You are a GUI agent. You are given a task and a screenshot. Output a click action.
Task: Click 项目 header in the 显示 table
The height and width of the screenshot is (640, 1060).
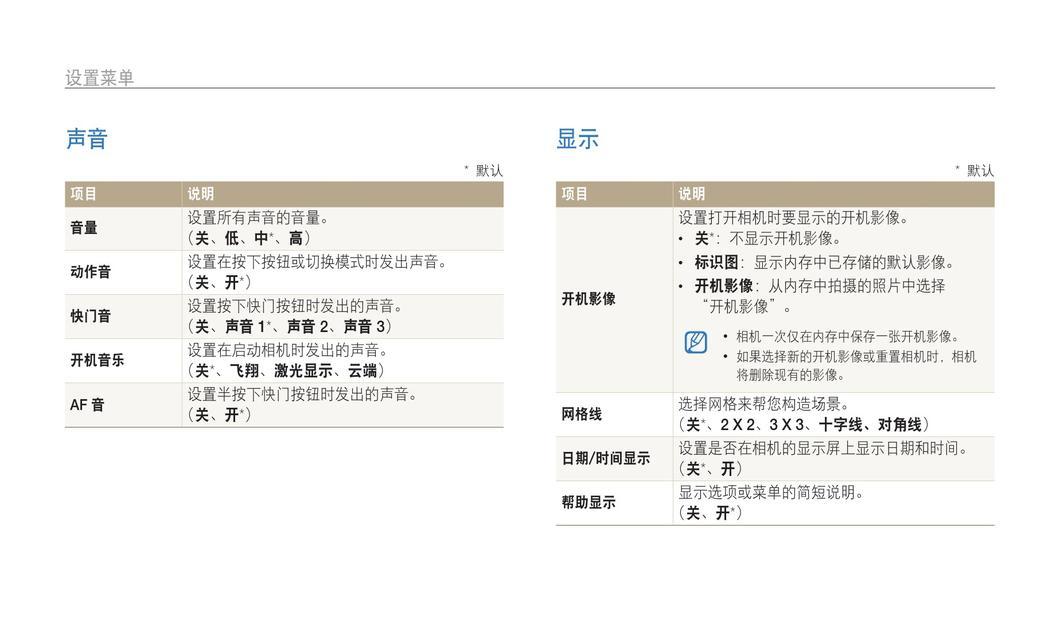[575, 194]
